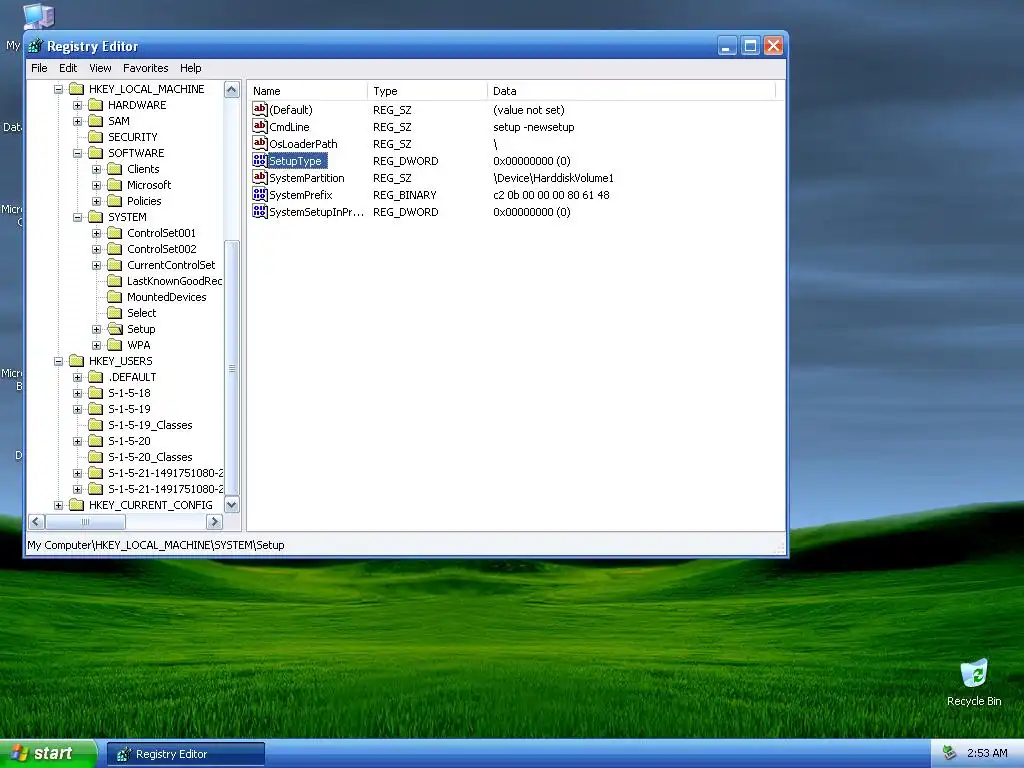Click the SystemPrefix binary value icon
The image size is (1024, 768).
260,195
